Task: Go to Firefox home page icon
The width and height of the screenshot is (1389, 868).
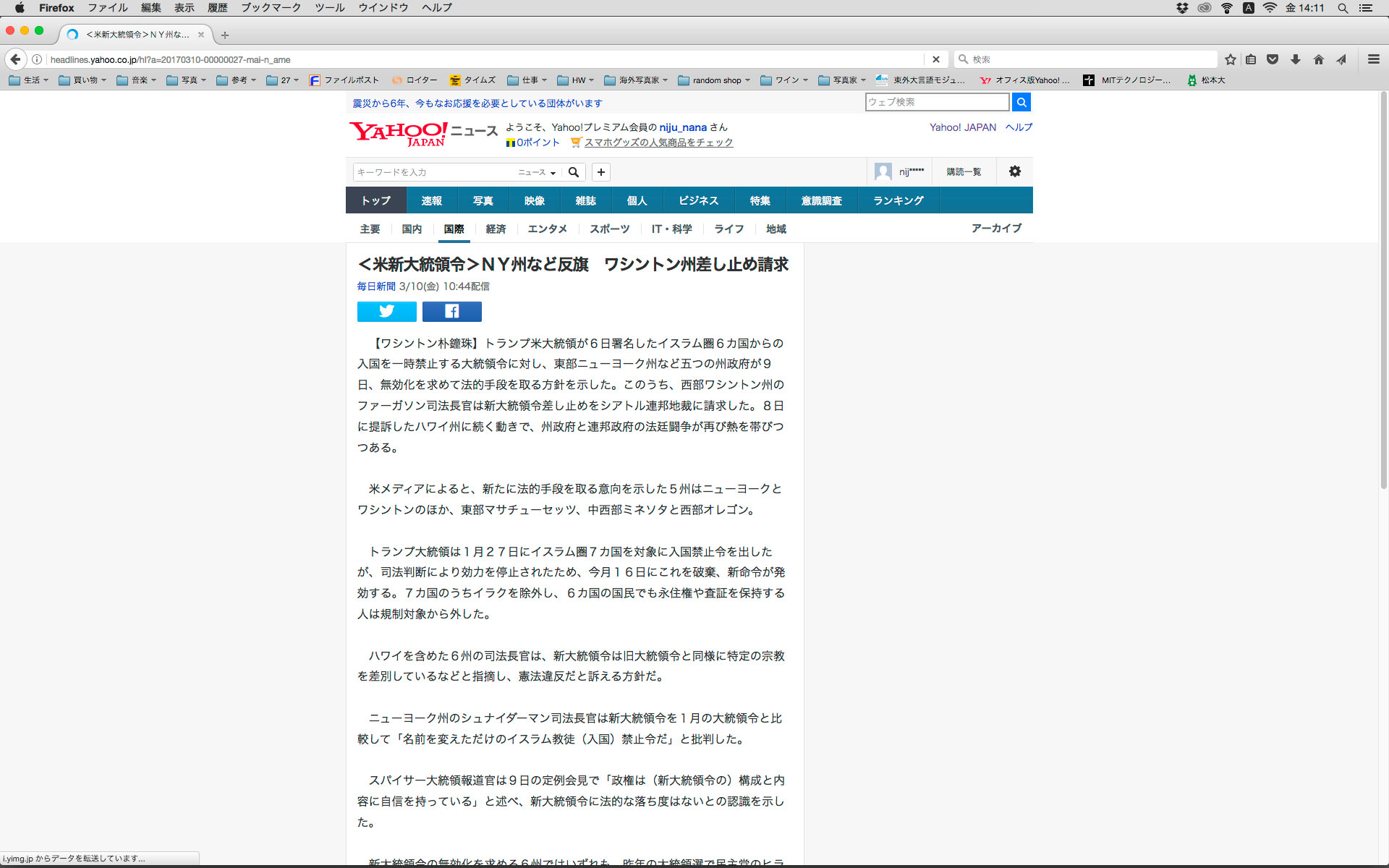Action: tap(1318, 59)
